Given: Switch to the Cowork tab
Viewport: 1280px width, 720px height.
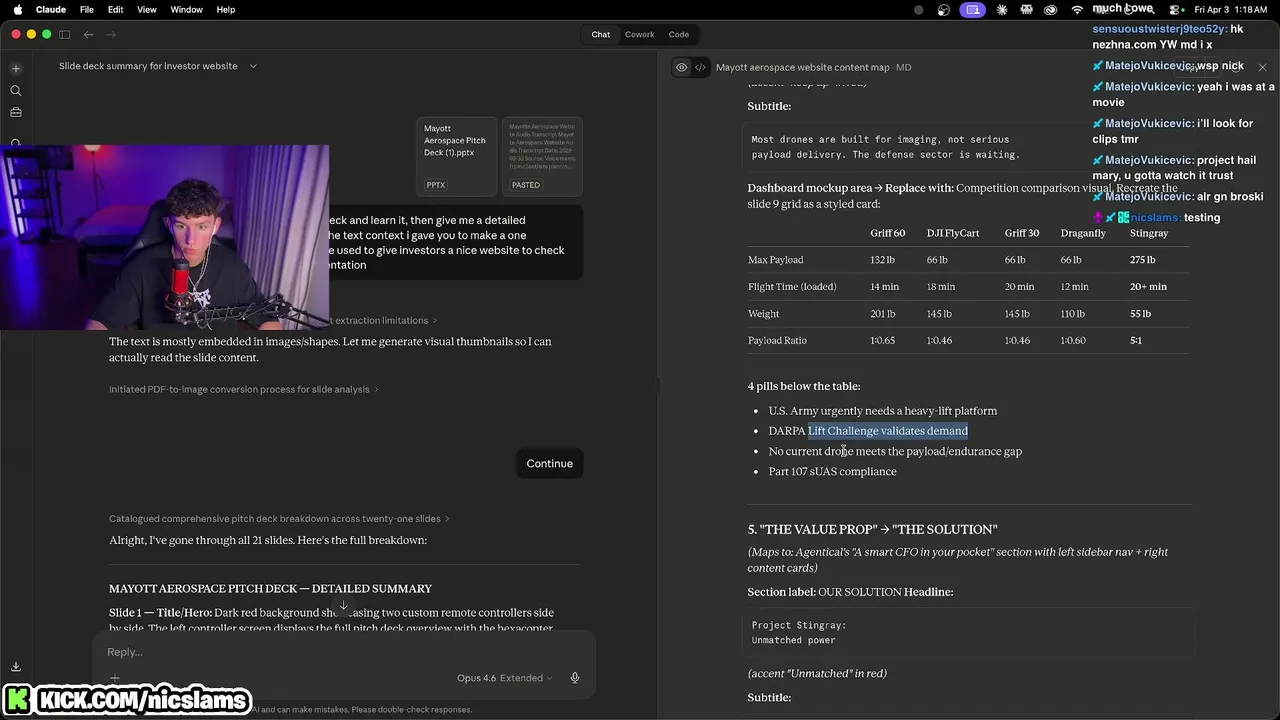Looking at the screenshot, I should 640,34.
